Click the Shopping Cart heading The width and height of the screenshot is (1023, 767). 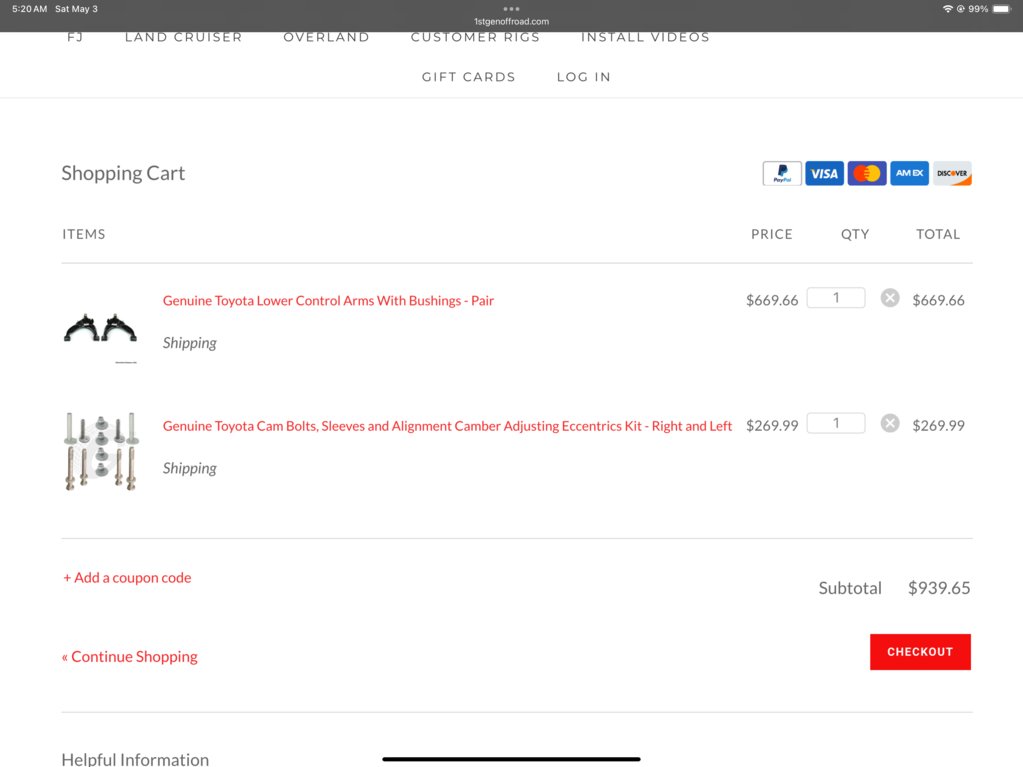[123, 173]
